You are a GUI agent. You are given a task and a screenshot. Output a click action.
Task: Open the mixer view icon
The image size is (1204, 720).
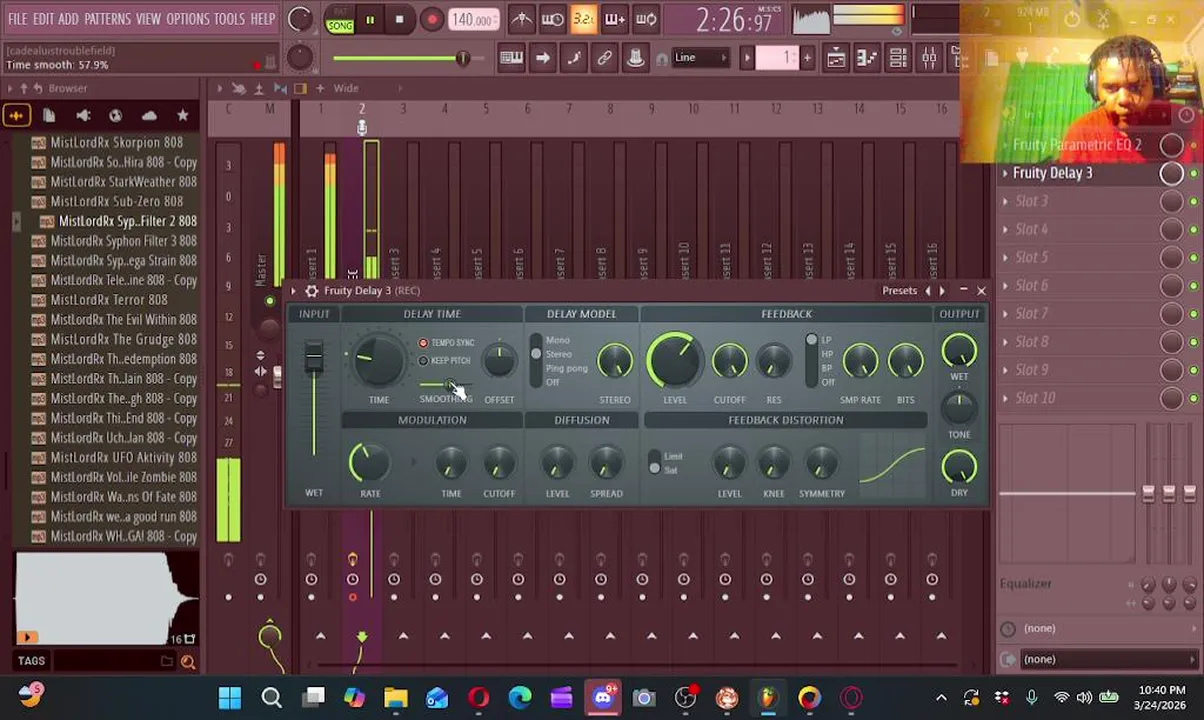[929, 58]
